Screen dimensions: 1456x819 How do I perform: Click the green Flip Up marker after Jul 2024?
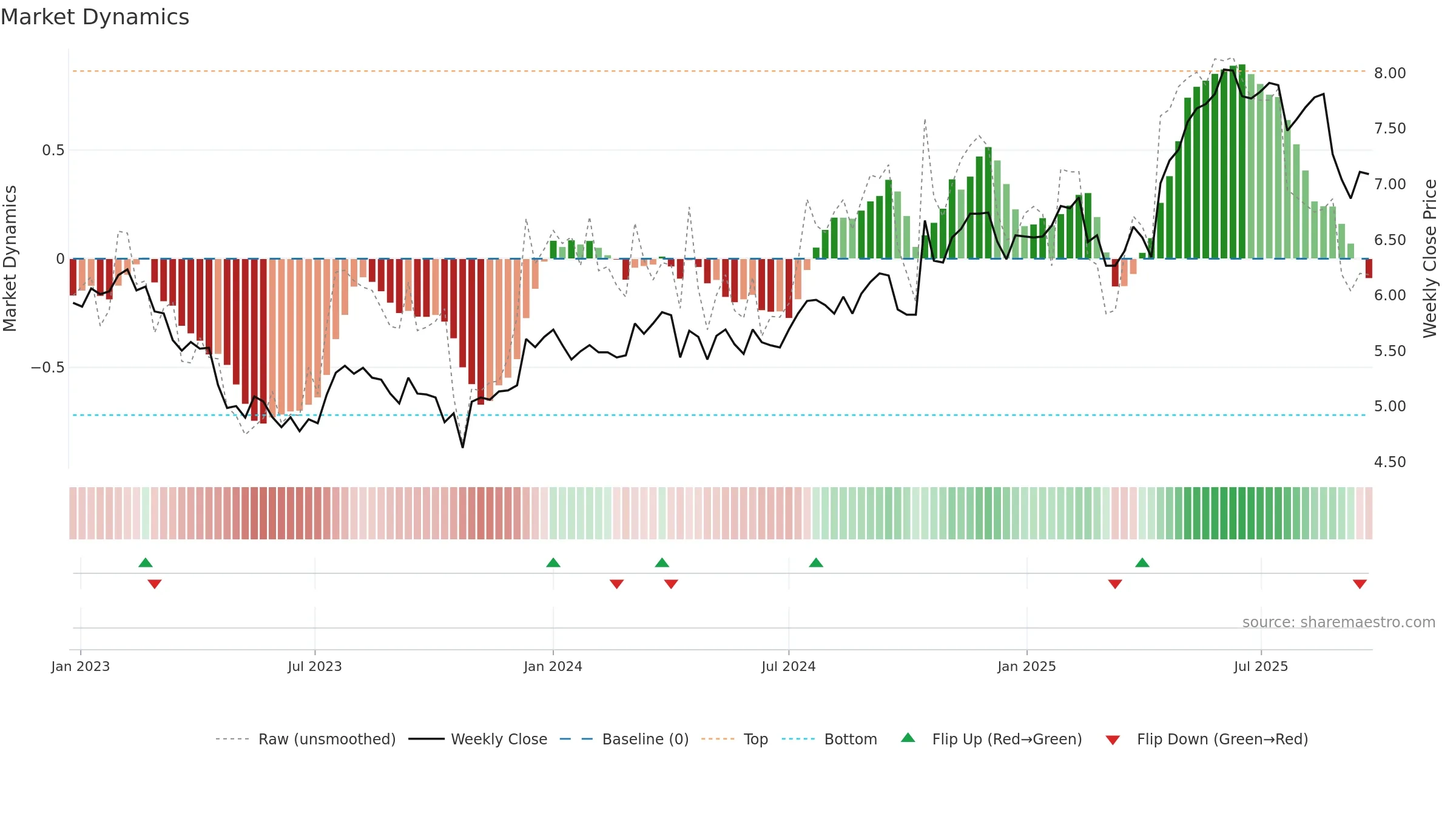pos(816,562)
